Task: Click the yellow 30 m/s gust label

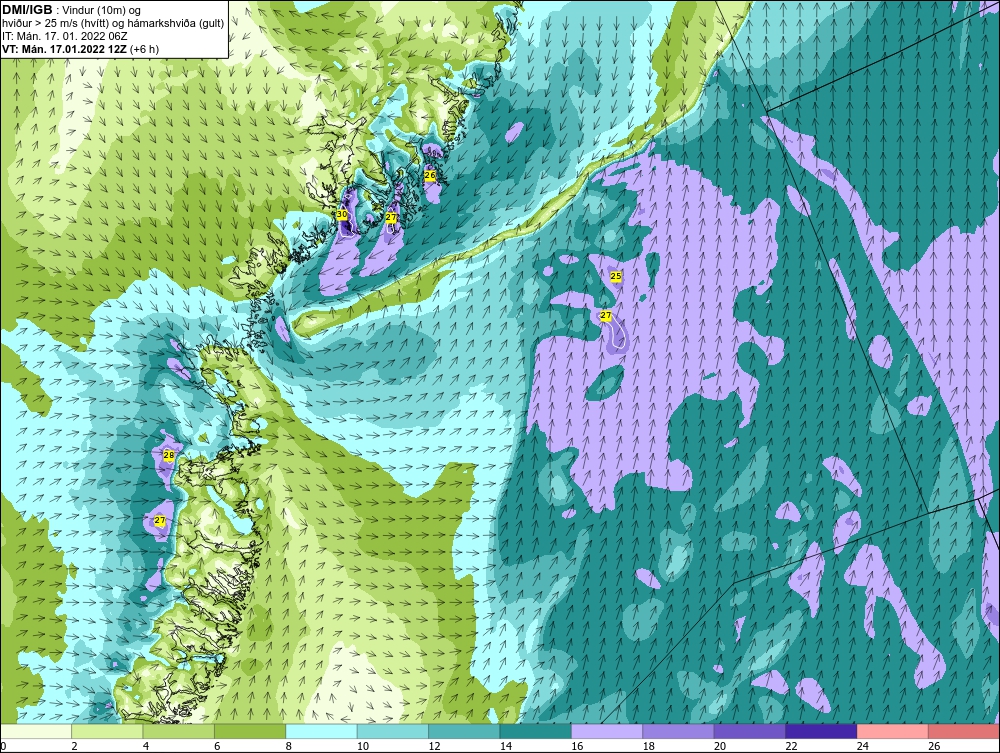Action: [342, 215]
